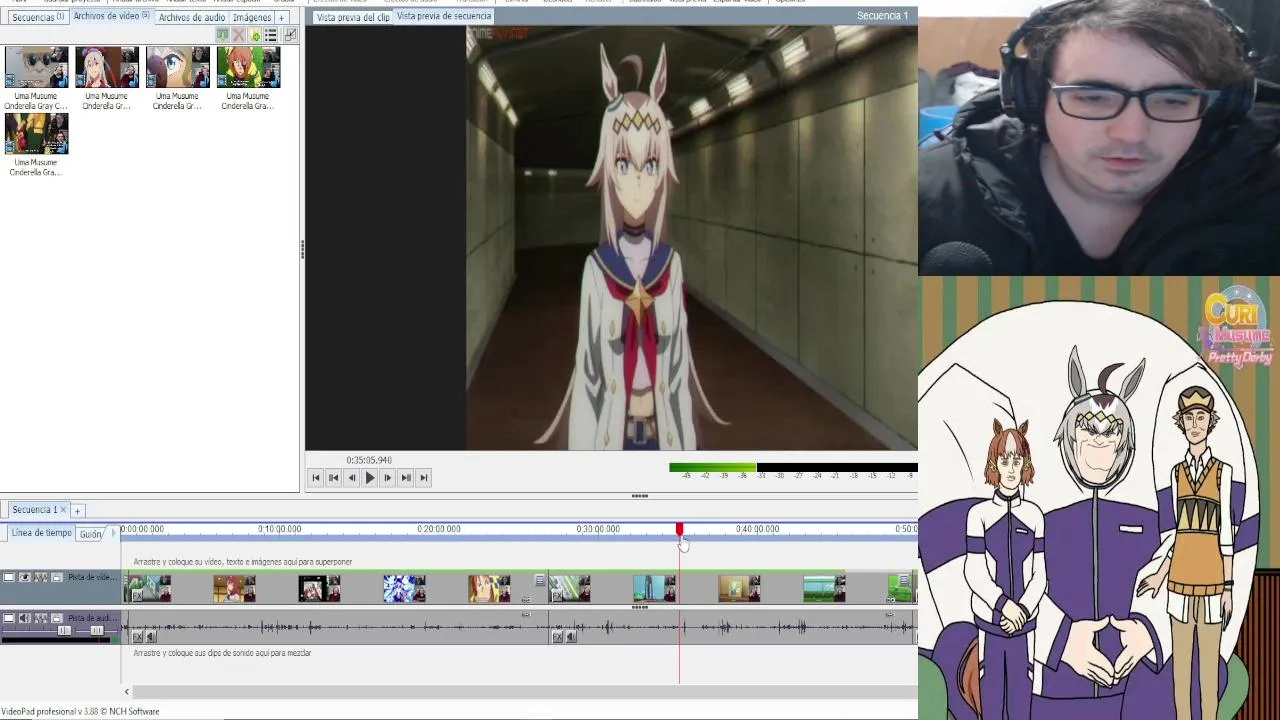Open FX on first audio clip

click(x=137, y=637)
